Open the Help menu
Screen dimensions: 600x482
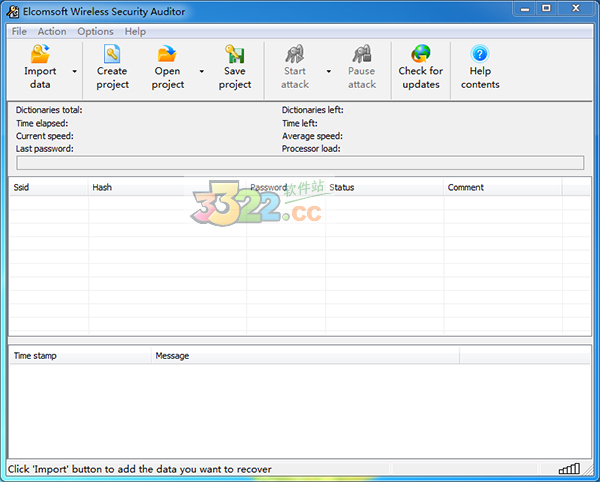[135, 31]
